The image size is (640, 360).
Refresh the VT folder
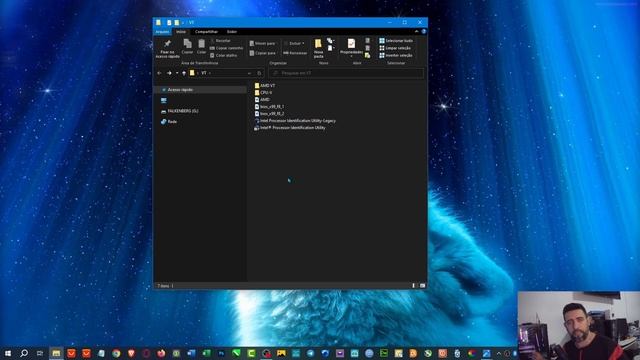(259, 73)
